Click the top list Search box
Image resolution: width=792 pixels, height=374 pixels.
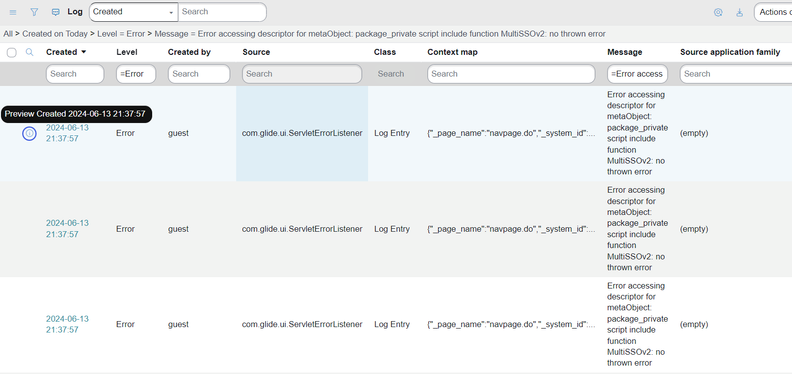coord(222,12)
